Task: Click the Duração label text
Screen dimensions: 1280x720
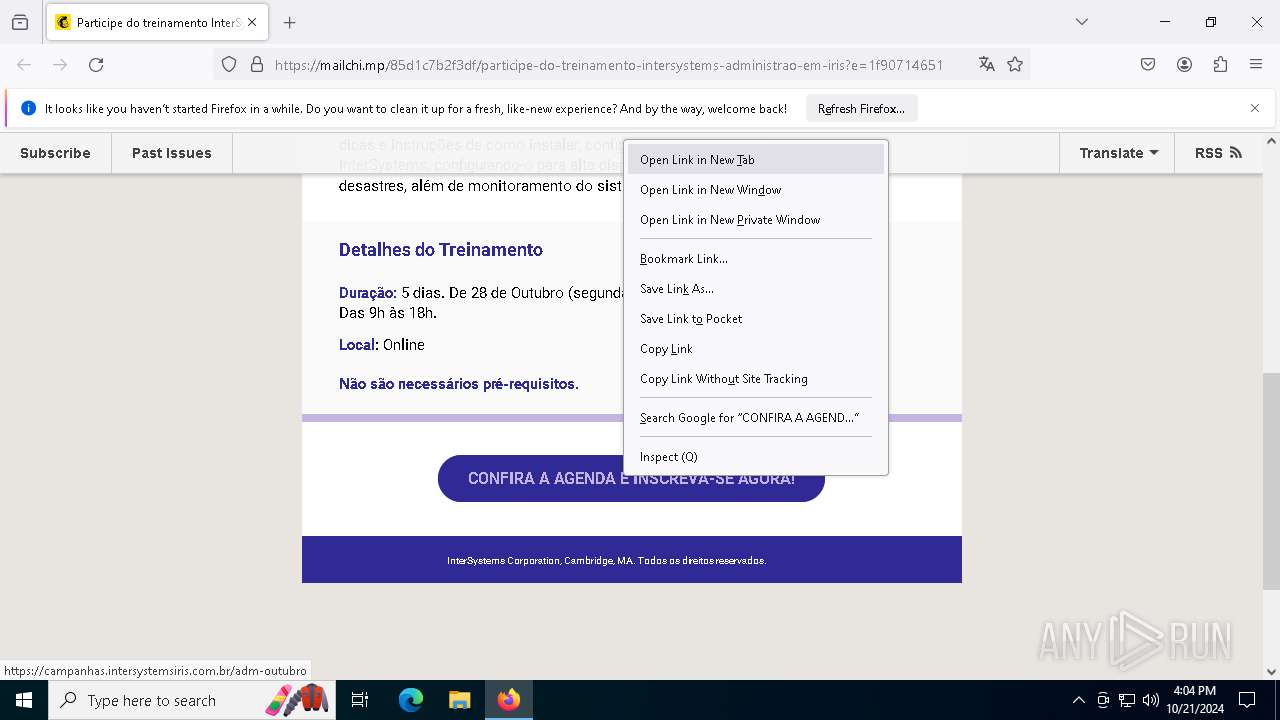Action: click(368, 294)
